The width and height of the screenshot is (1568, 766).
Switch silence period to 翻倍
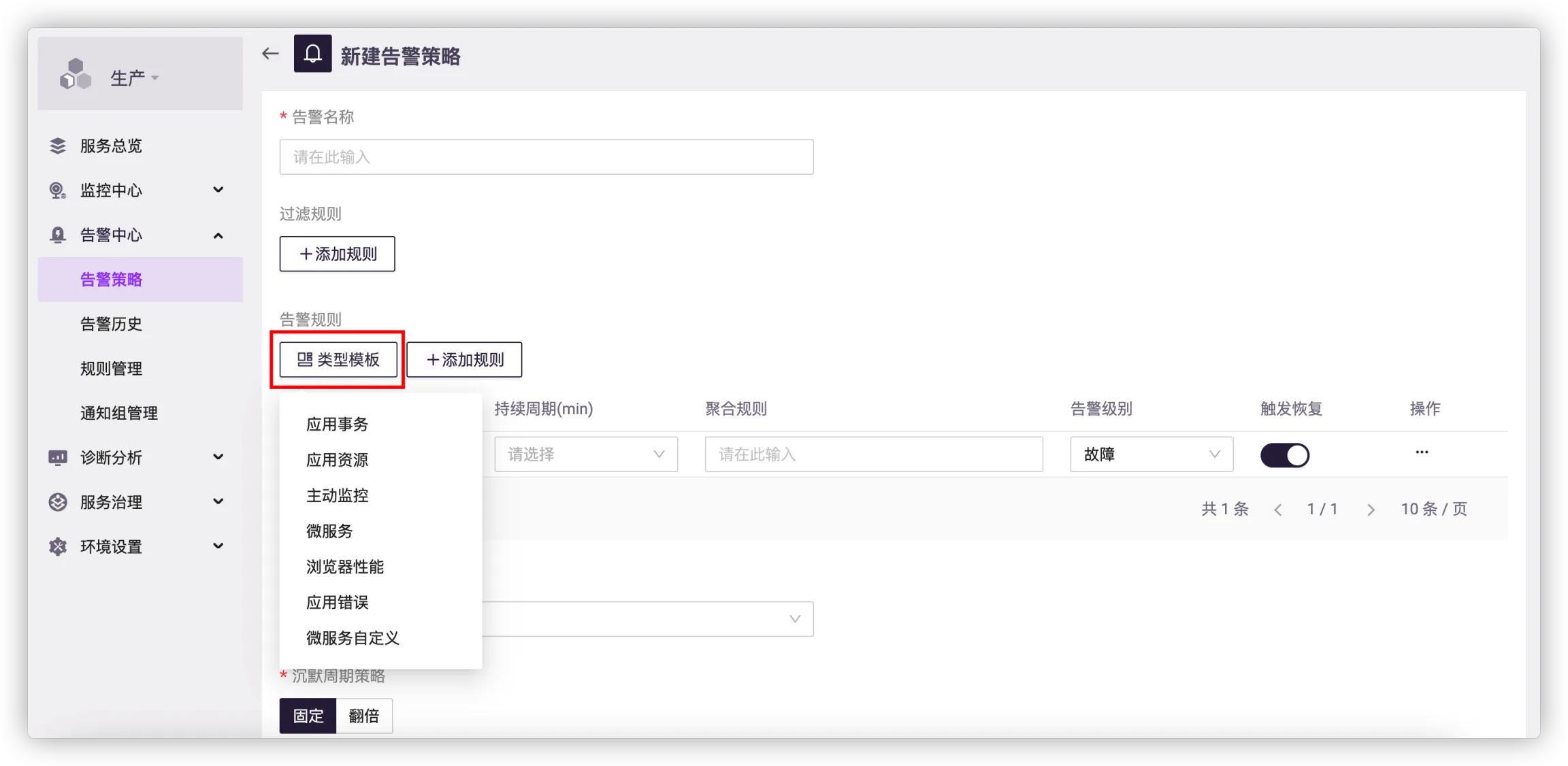point(364,716)
